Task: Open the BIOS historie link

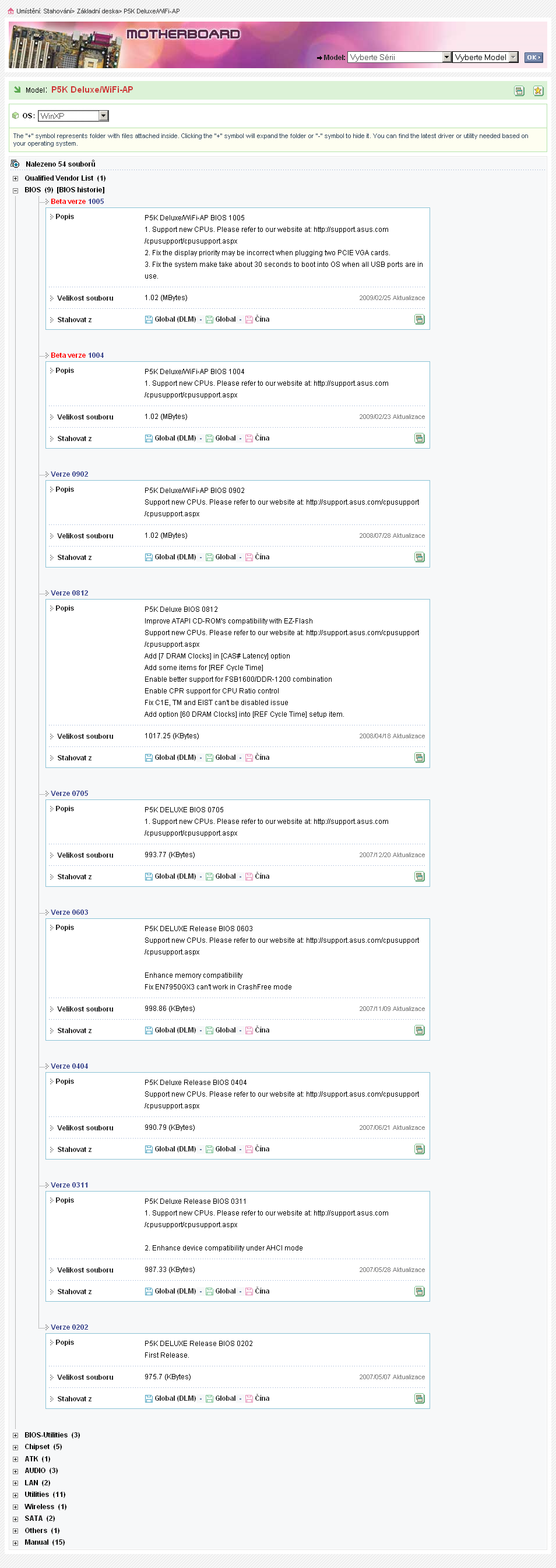Action: coord(80,190)
